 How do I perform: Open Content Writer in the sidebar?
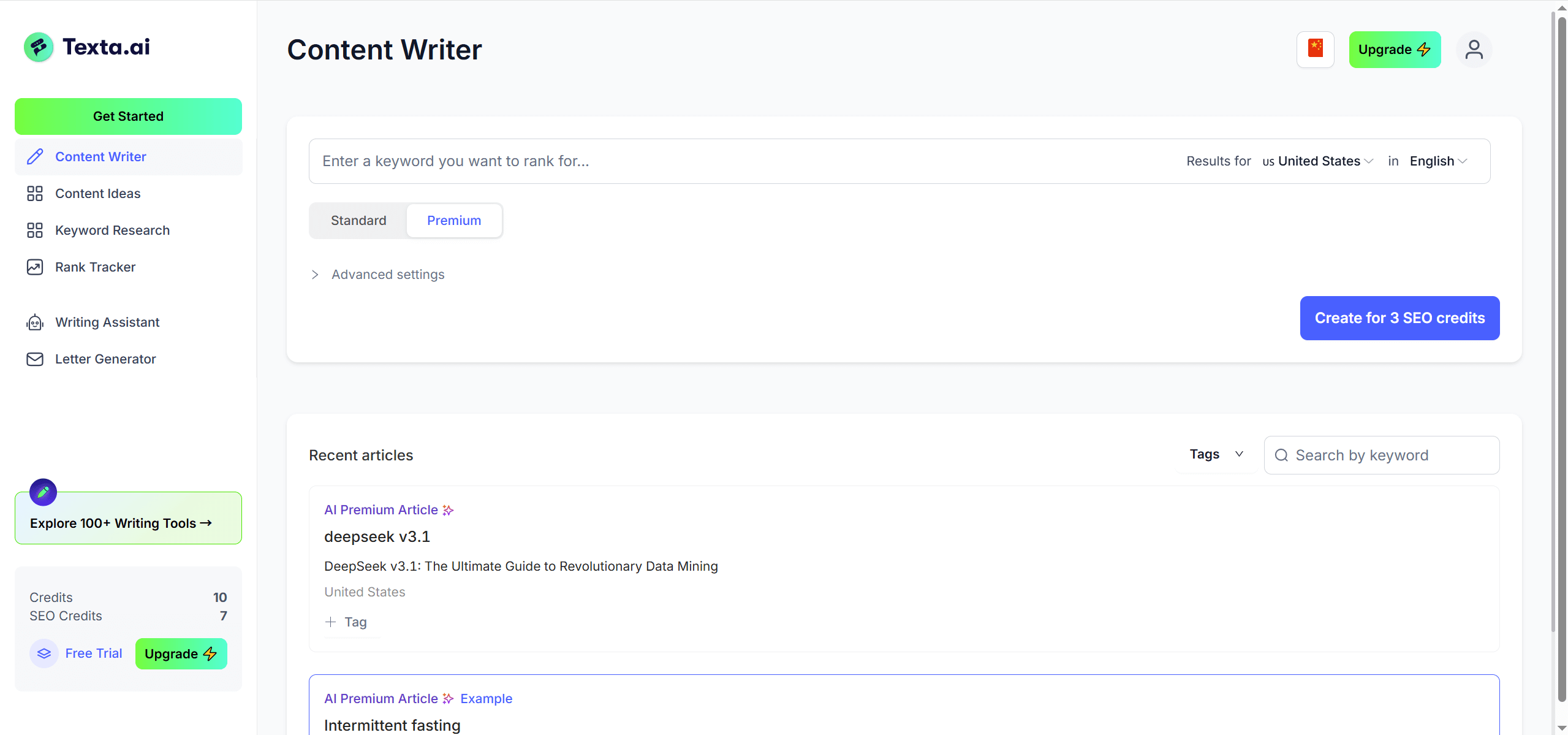tap(100, 157)
